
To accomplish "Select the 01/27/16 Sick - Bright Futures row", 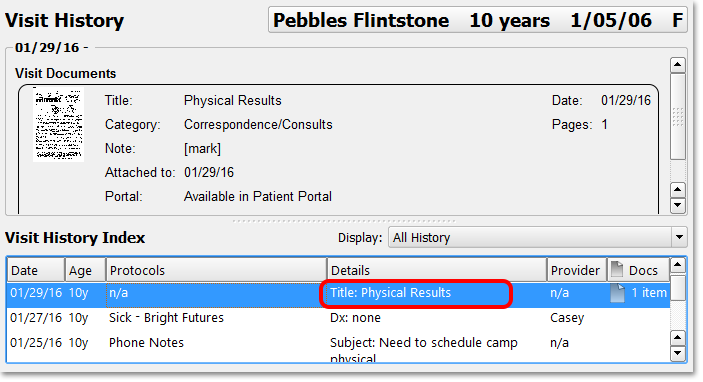I will coord(338,318).
